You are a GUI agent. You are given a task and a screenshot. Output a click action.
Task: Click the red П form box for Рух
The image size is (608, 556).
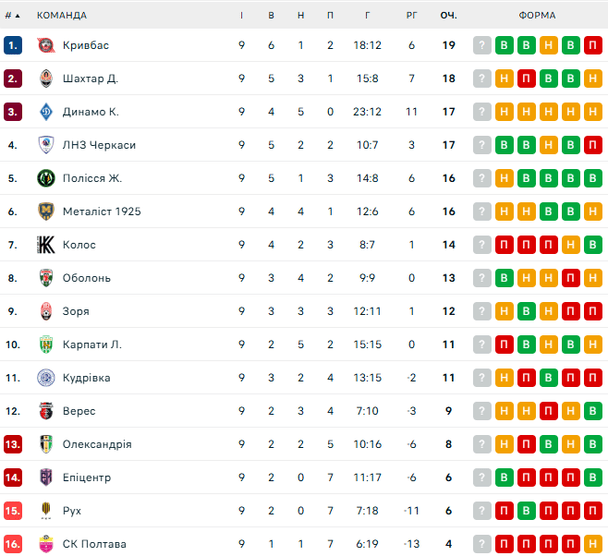click(504, 511)
